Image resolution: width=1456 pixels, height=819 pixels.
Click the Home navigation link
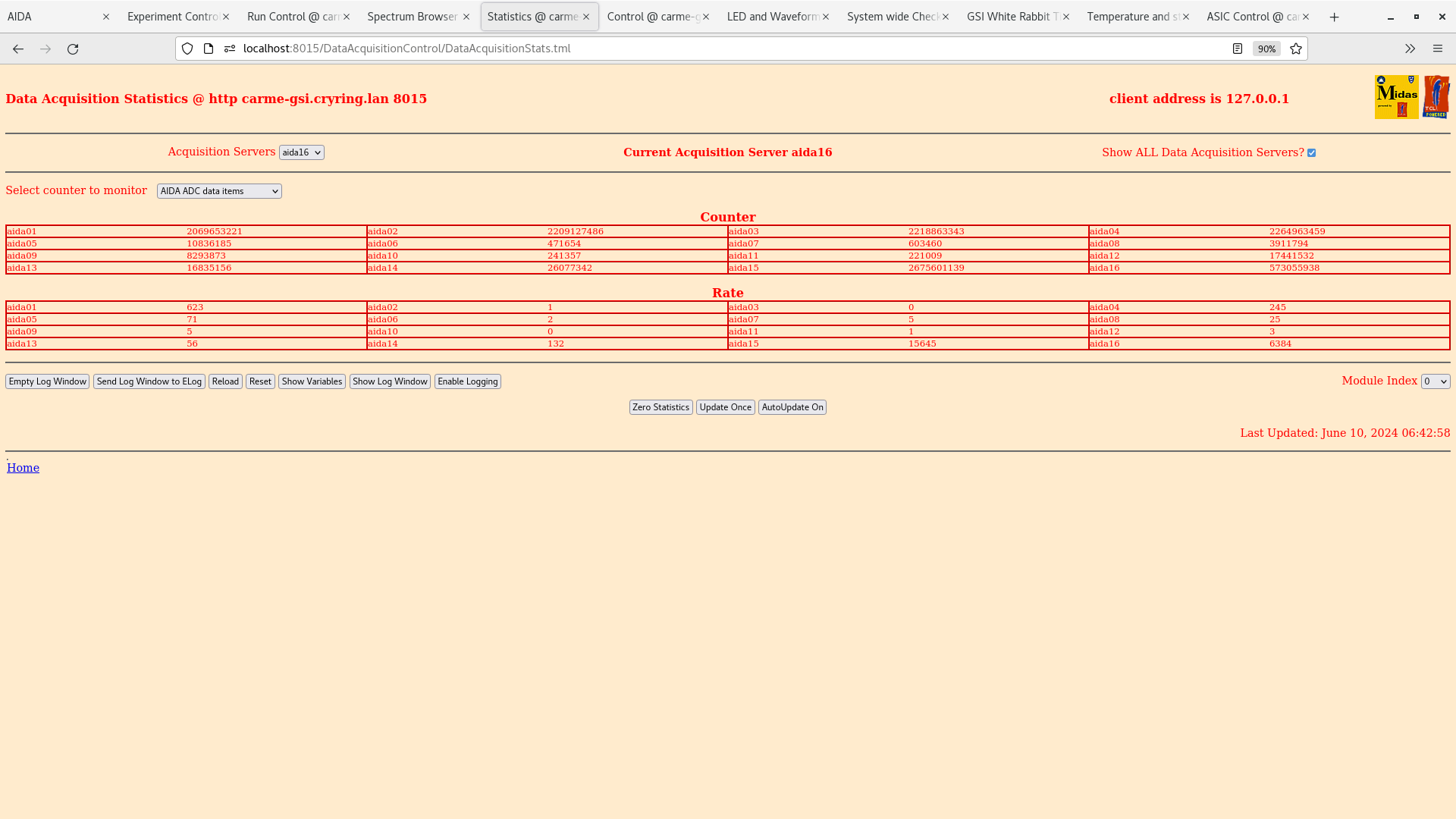[22, 467]
